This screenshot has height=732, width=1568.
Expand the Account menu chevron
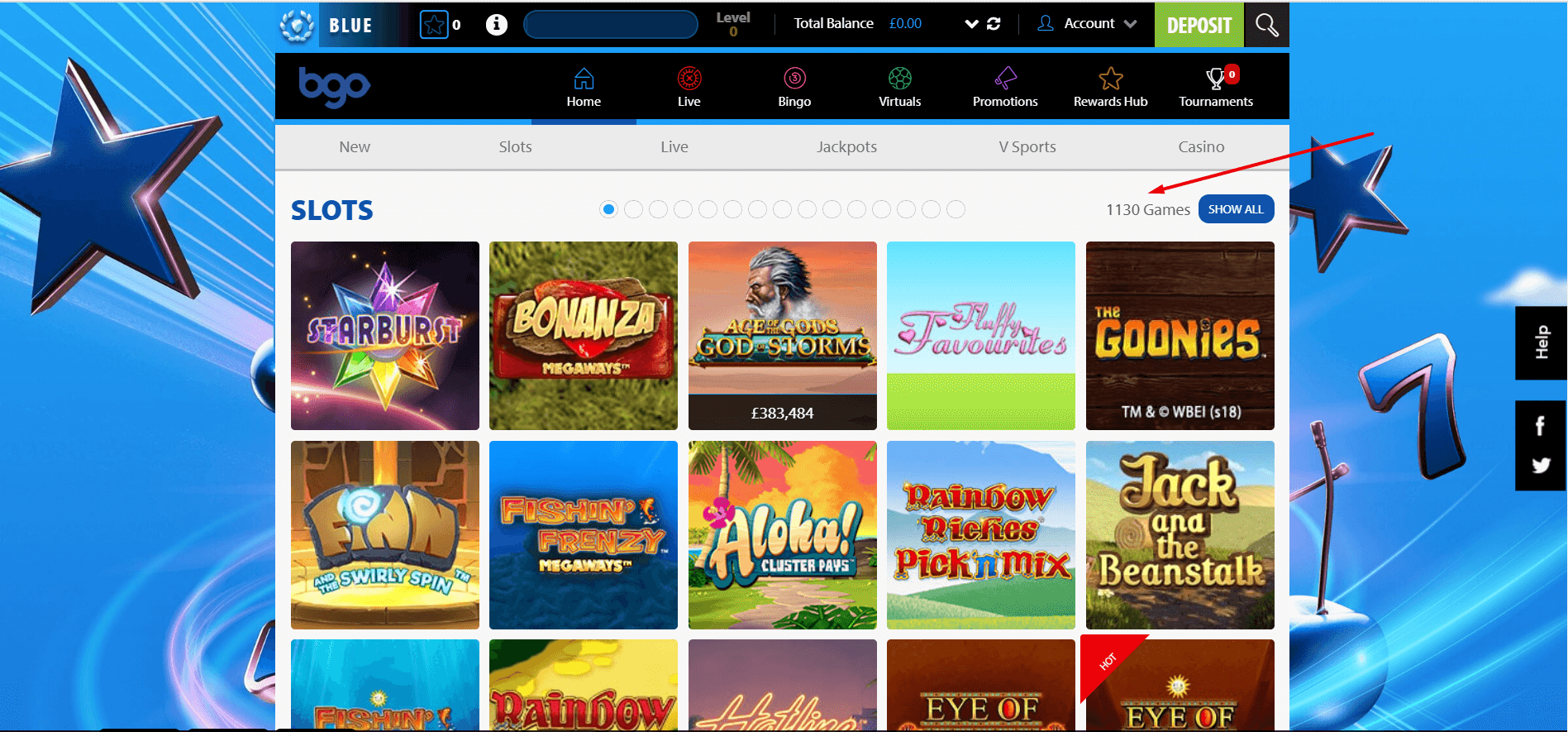tap(1130, 24)
